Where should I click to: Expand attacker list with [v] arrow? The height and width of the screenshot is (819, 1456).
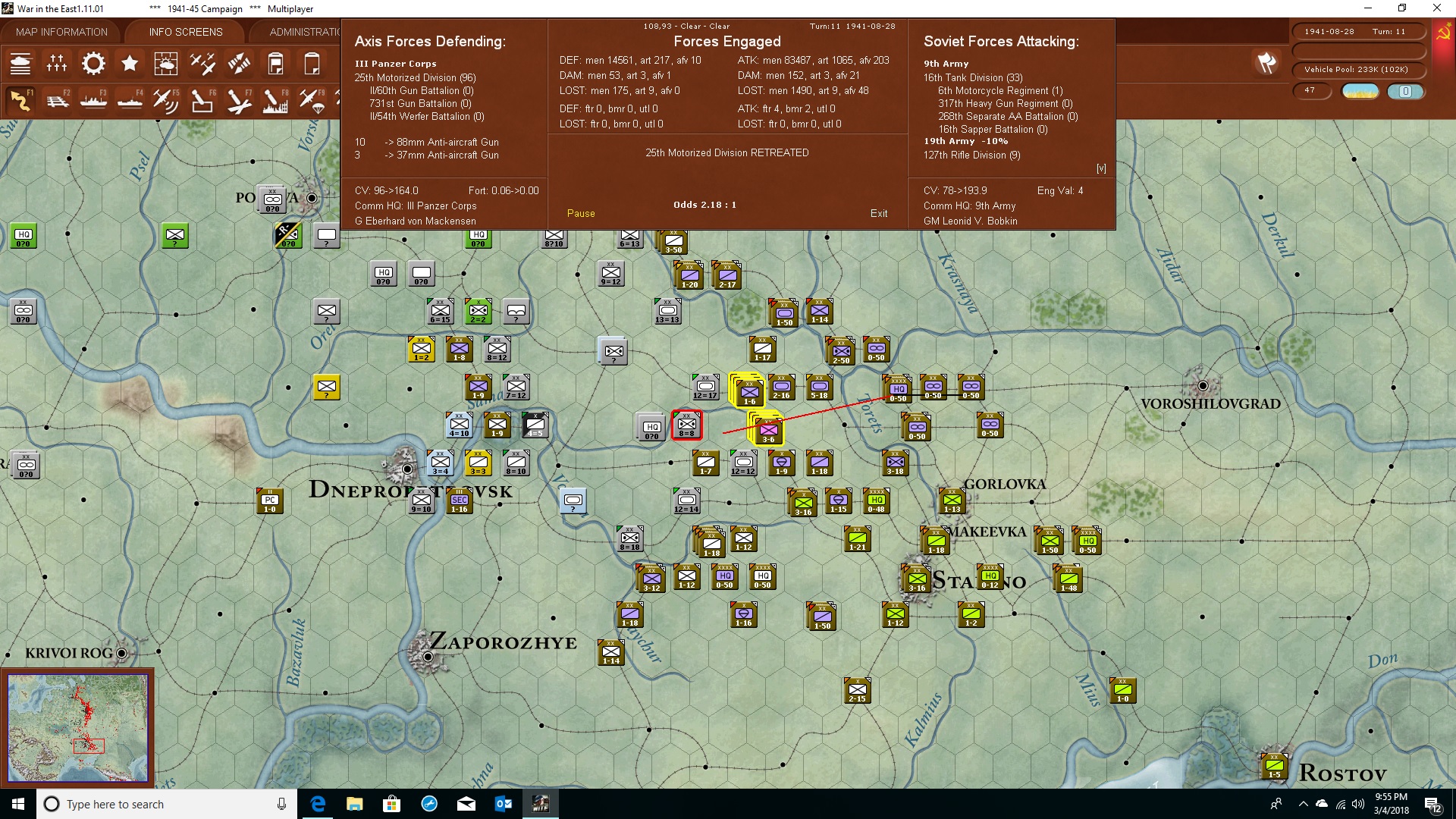click(x=1101, y=168)
